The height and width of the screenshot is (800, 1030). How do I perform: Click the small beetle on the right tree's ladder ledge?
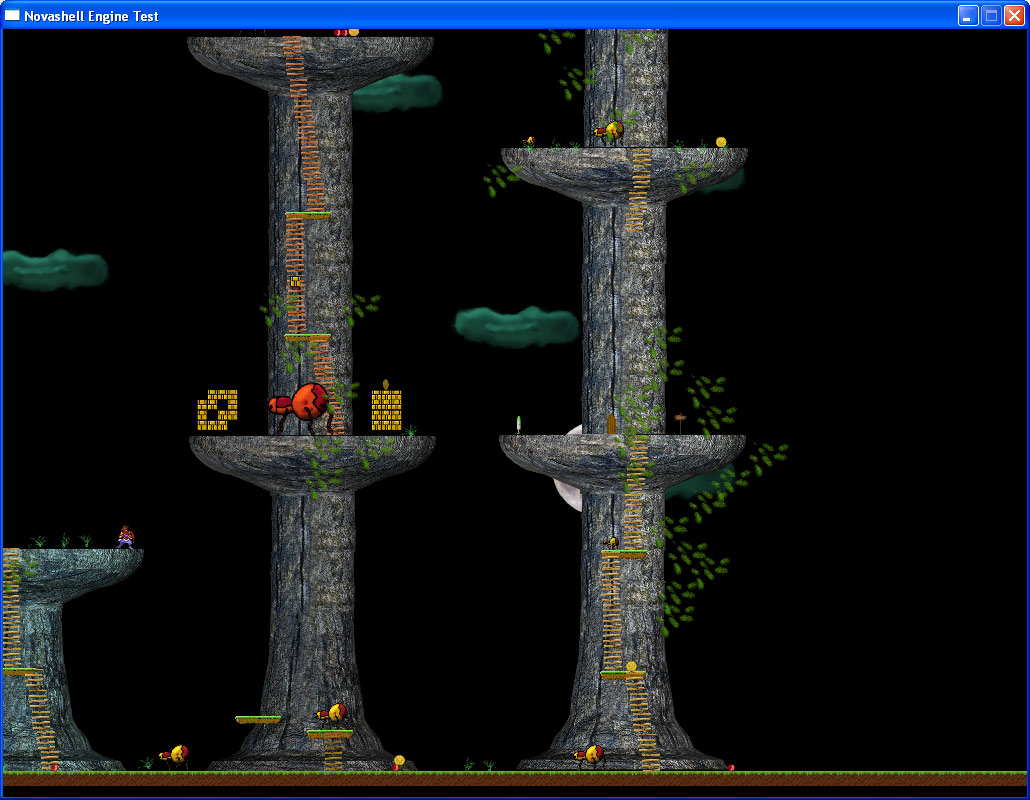pos(612,543)
